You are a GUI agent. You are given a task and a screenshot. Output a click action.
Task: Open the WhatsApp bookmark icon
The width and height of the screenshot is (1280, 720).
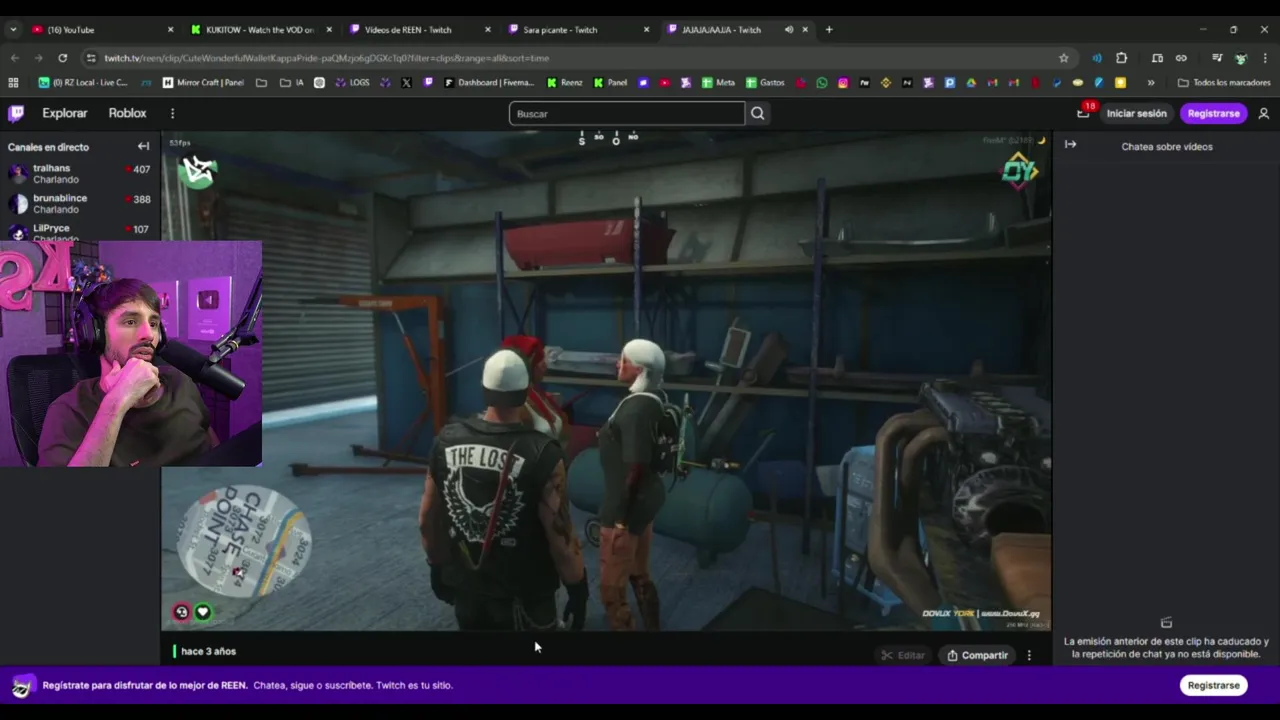pos(822,83)
